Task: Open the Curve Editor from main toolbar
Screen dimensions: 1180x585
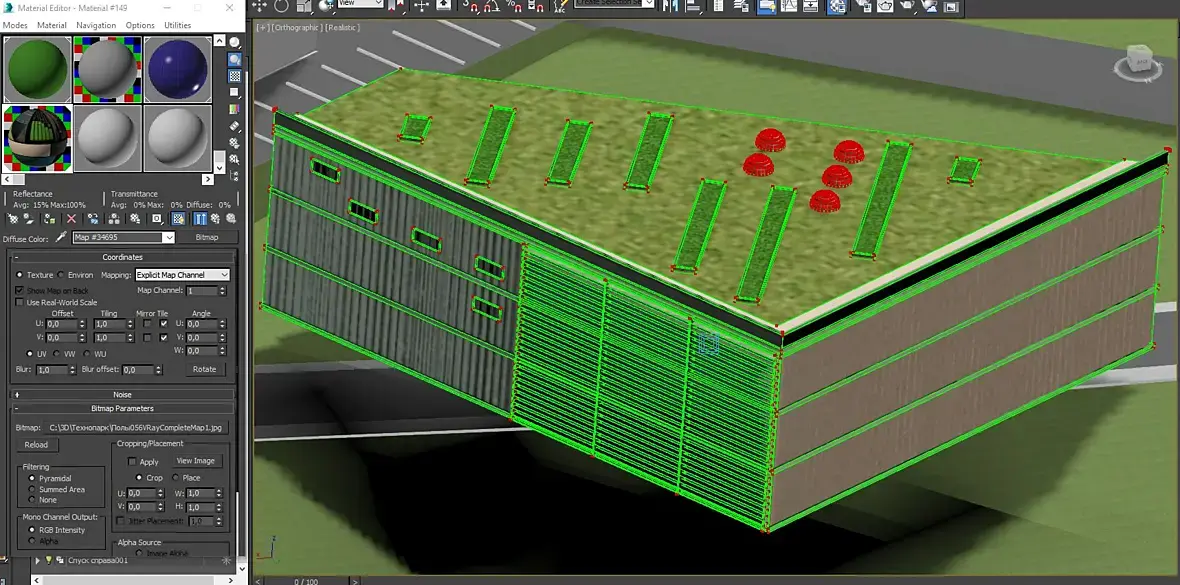Action: [x=789, y=6]
